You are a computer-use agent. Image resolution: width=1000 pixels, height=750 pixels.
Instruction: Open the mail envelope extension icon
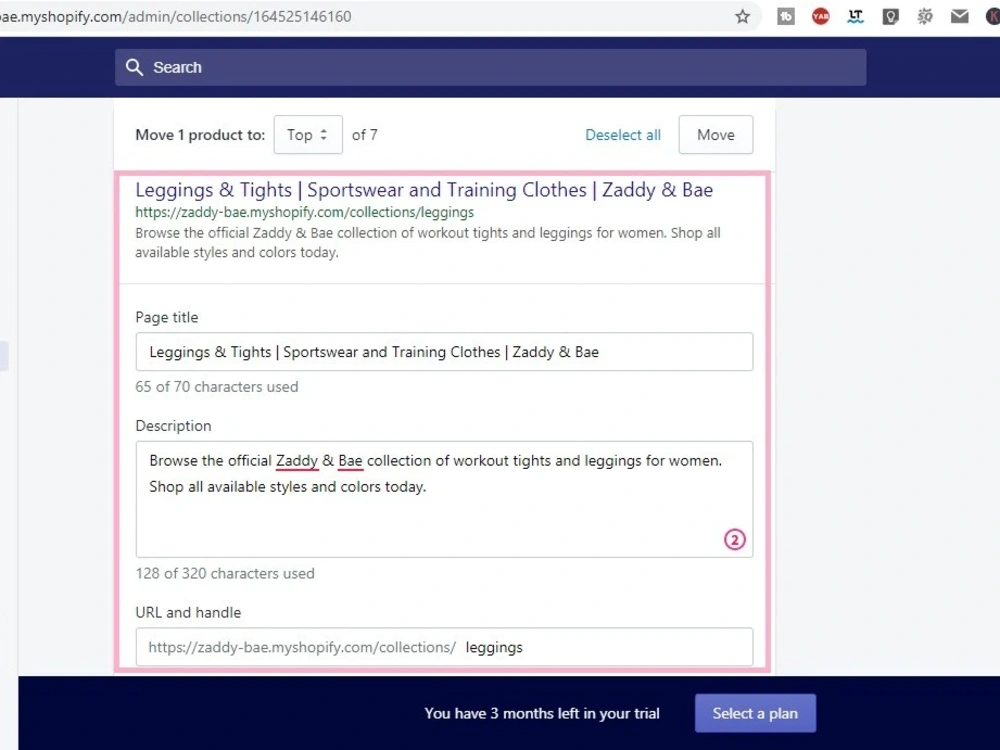click(x=959, y=17)
